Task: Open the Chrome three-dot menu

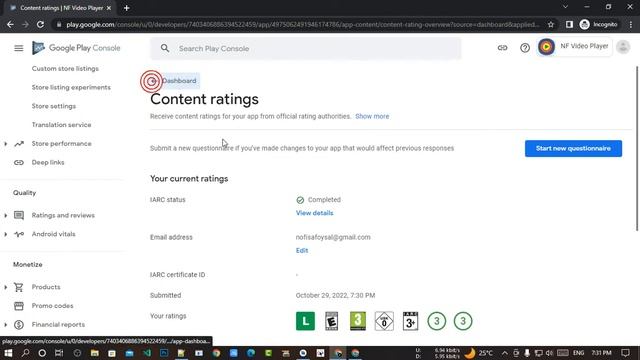Action: tap(631, 24)
